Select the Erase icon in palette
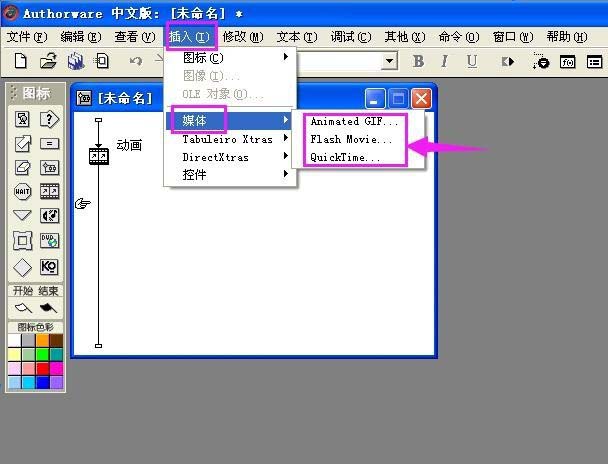The height and width of the screenshot is (464, 608). 22,167
